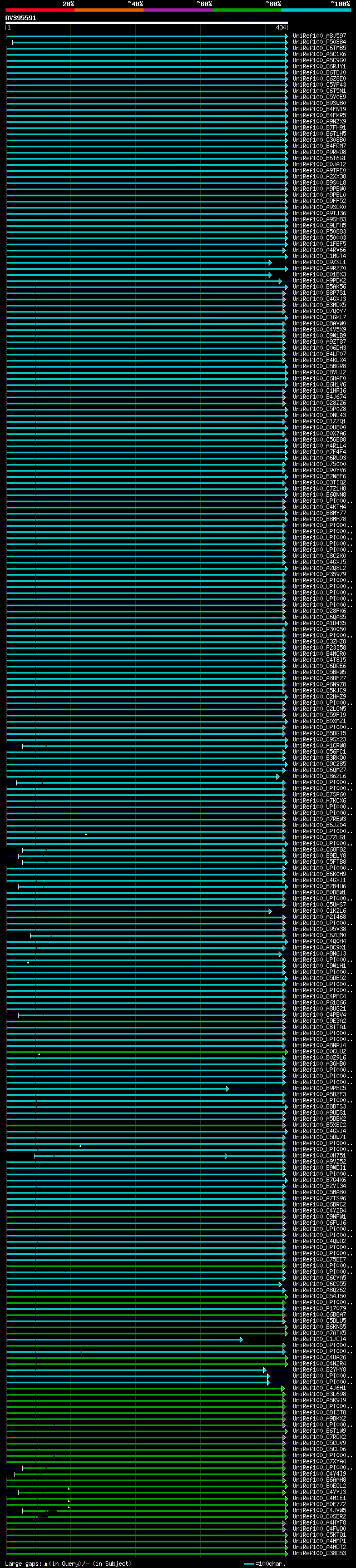Viewport: 356px width, 1568px height.
Task: Select the label UniRef100_B9SWB0
Action: pos(319,103)
